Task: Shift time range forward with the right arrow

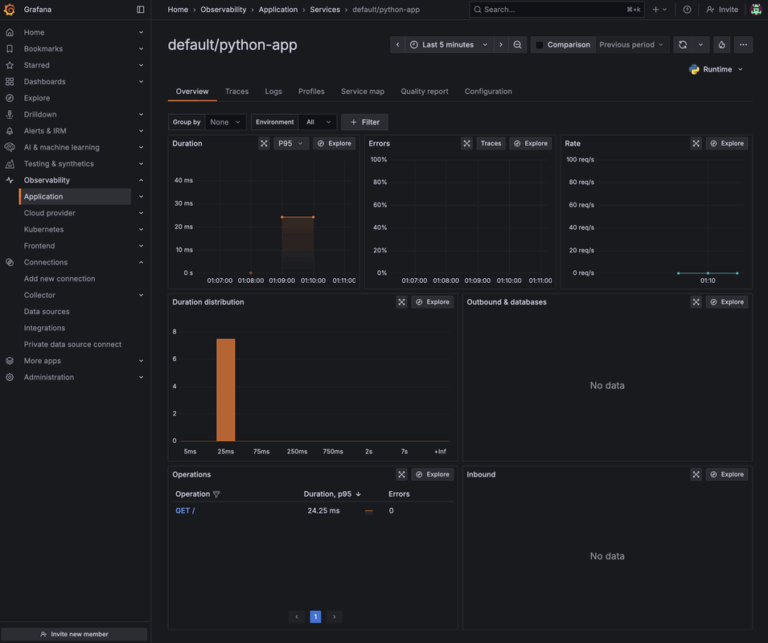Action: click(501, 45)
